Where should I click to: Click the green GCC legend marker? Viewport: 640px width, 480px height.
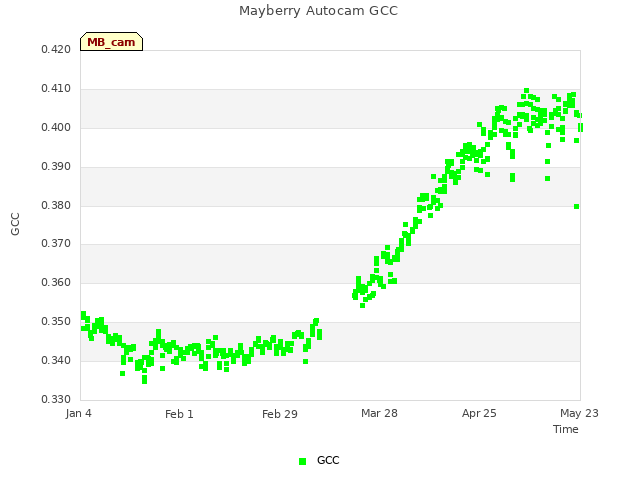[x=302, y=461]
